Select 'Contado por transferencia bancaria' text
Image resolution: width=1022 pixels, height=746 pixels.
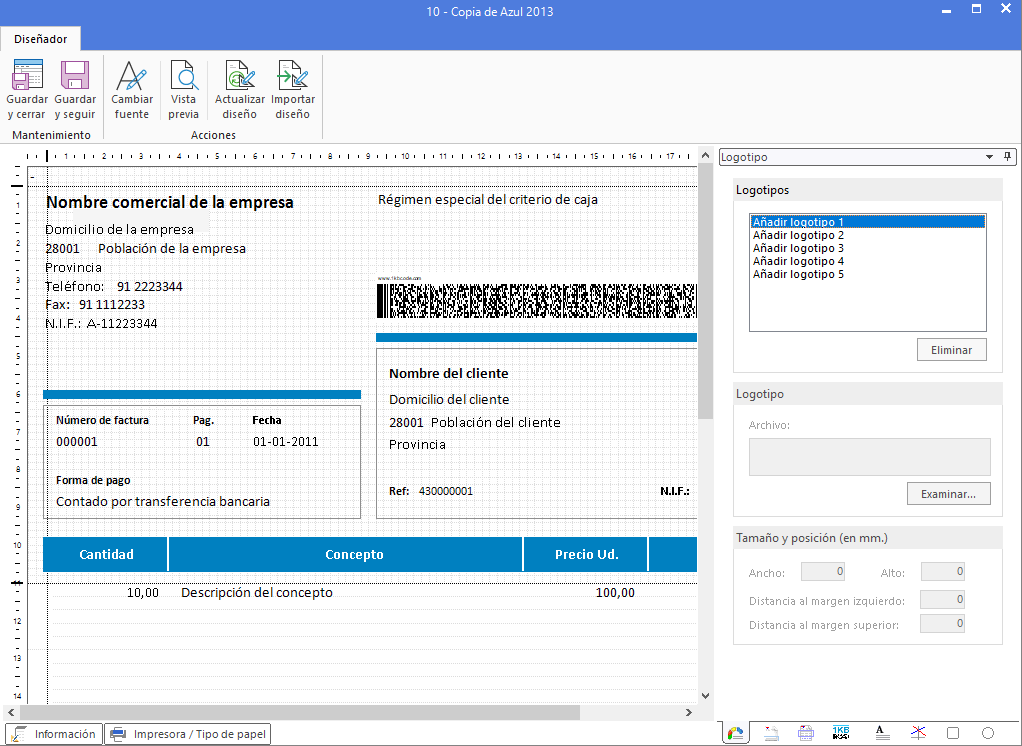[x=163, y=502]
